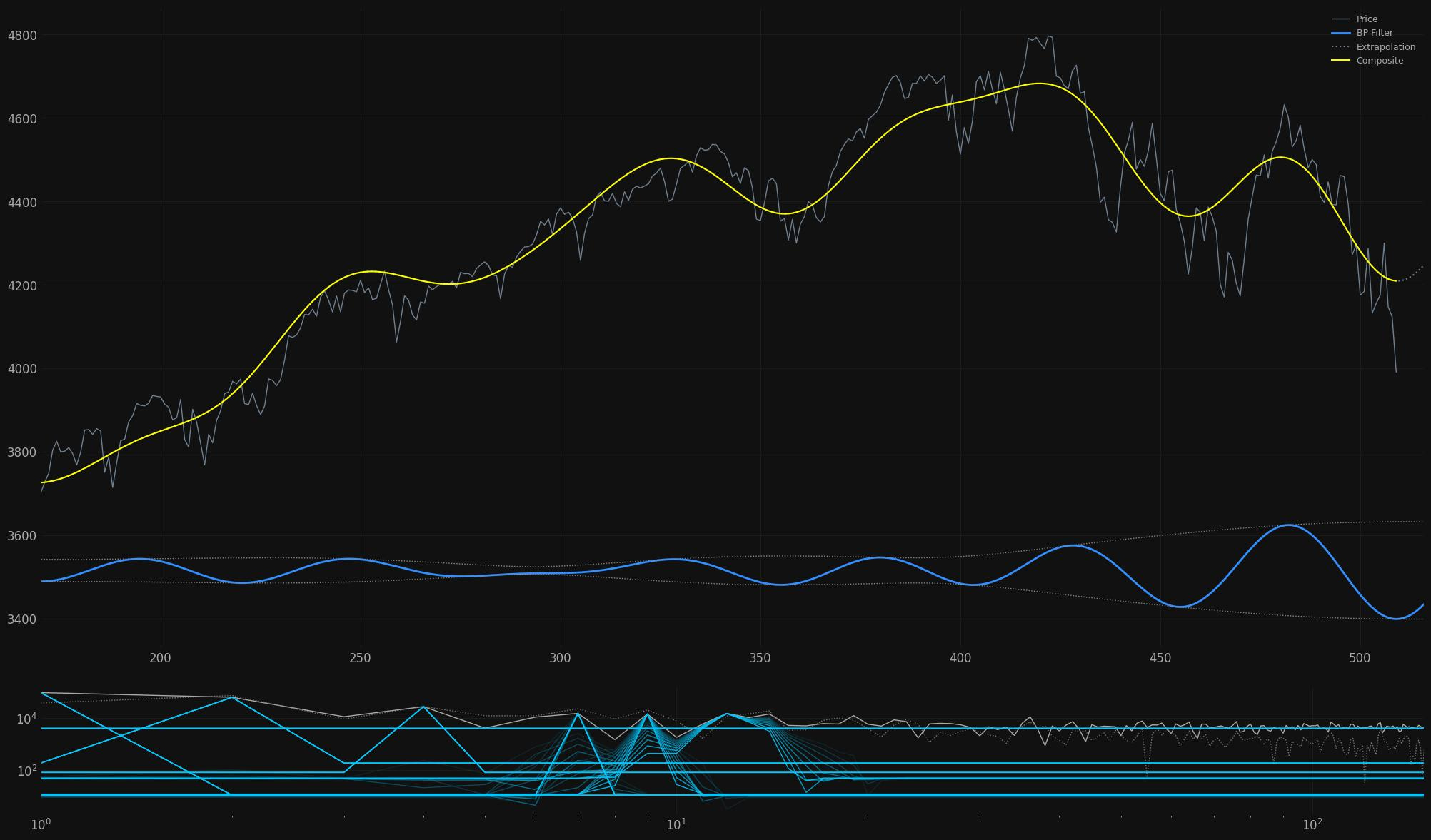The image size is (1431, 840).
Task: Click the 500 x-axis tick label
Action: click(x=1360, y=658)
